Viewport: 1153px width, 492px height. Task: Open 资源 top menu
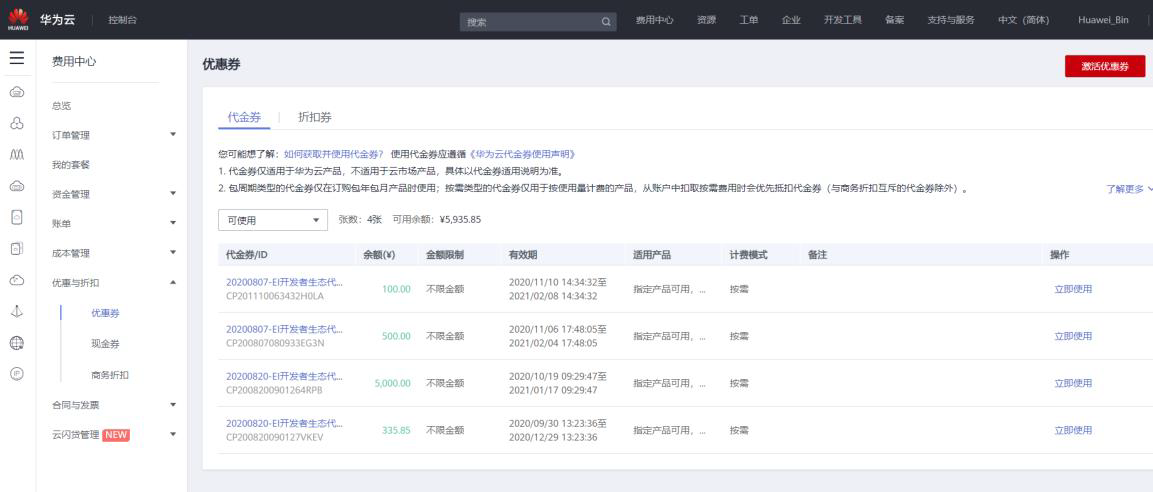click(x=706, y=21)
